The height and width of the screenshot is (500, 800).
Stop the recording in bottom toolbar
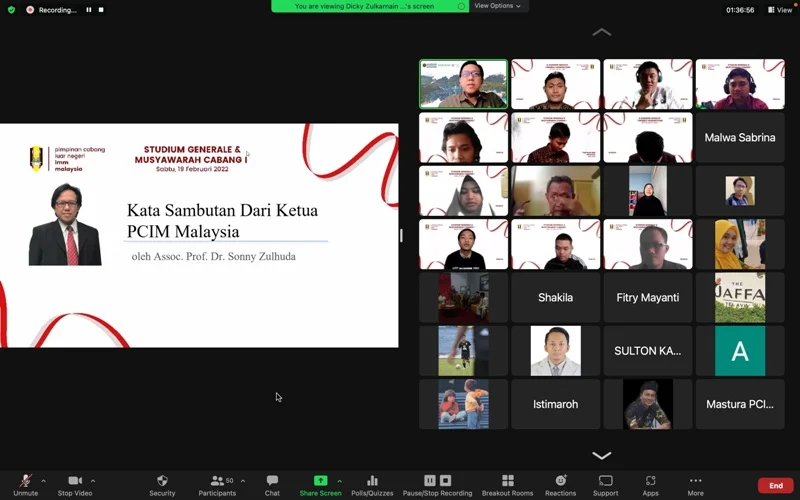point(445,480)
